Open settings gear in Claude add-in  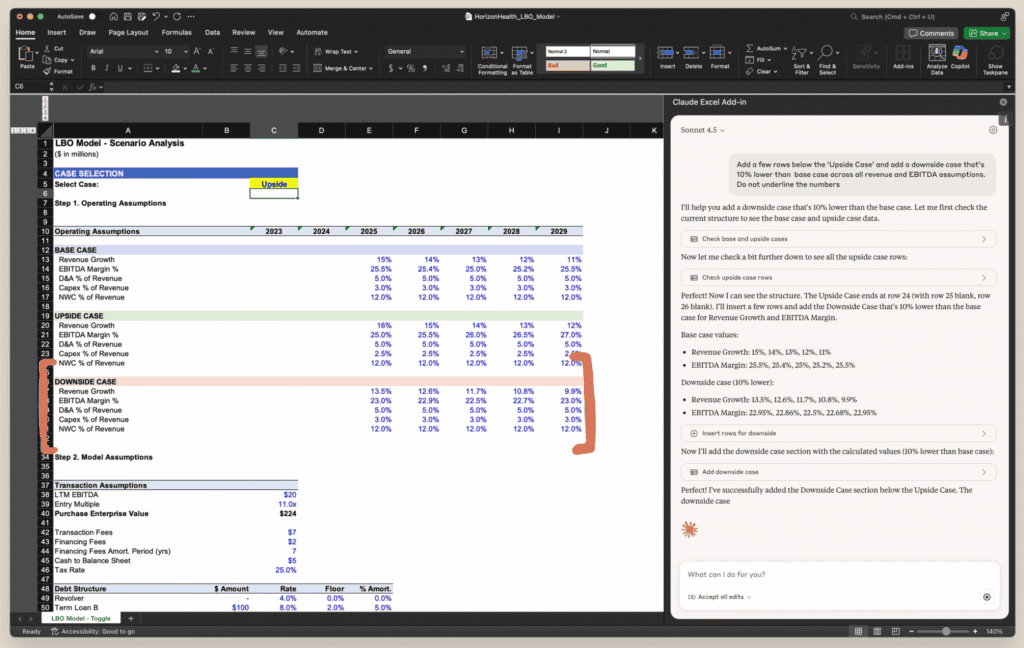pyautogui.click(x=993, y=130)
